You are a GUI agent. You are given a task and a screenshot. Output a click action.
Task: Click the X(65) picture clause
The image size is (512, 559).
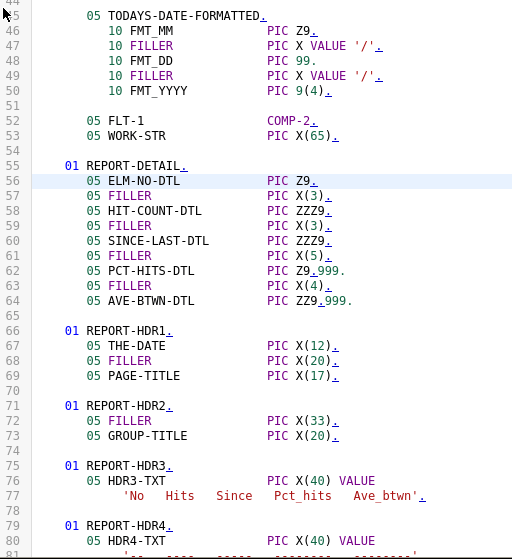tap(313, 136)
